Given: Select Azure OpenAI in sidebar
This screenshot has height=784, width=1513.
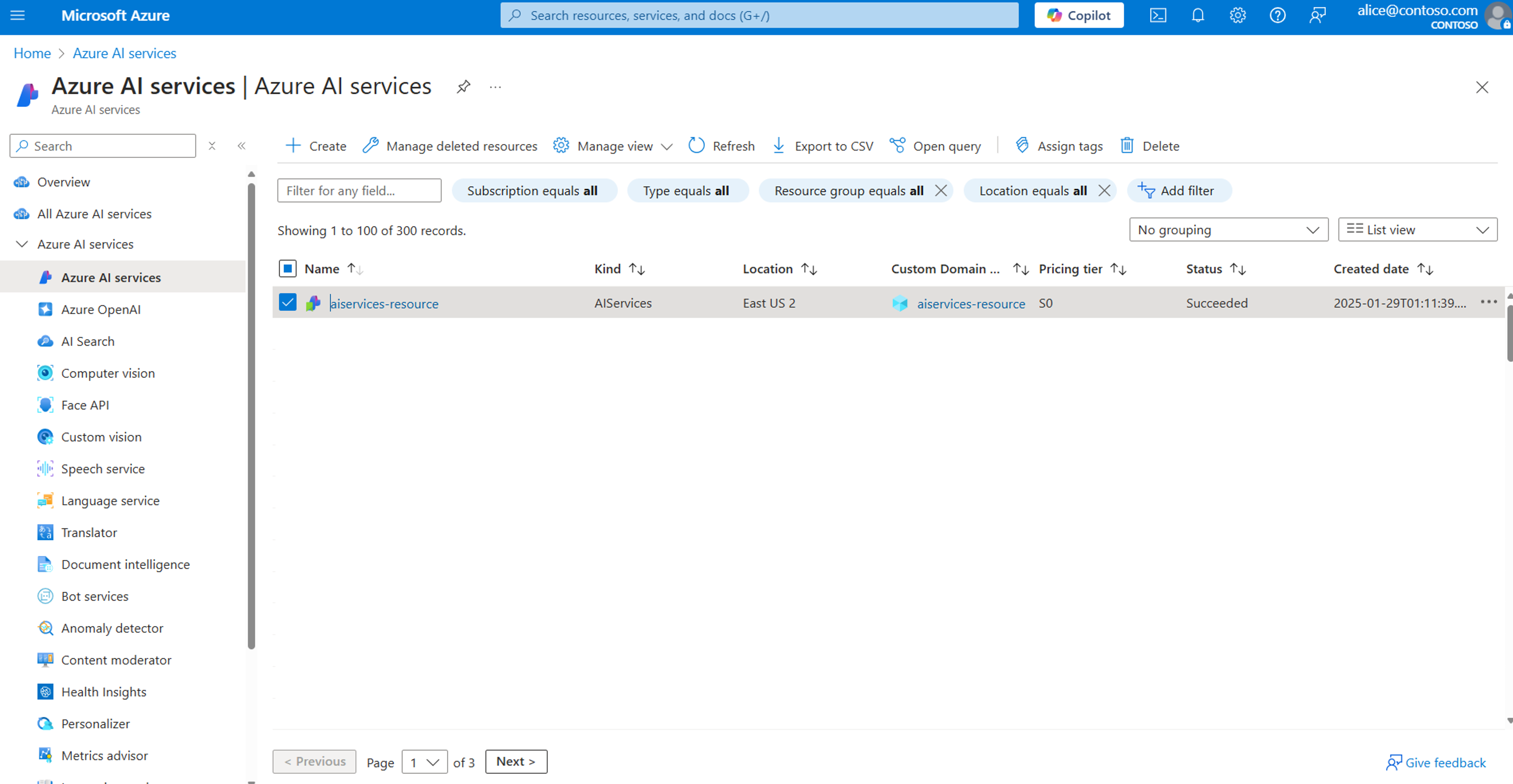Looking at the screenshot, I should point(100,309).
